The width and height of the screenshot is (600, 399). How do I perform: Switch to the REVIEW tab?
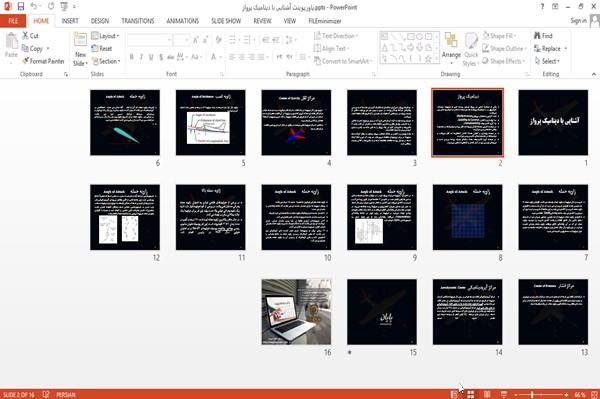click(262, 21)
